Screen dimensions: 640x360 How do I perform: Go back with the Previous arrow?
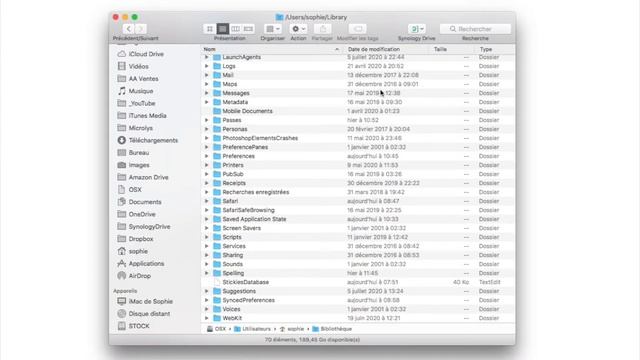[x=129, y=29]
